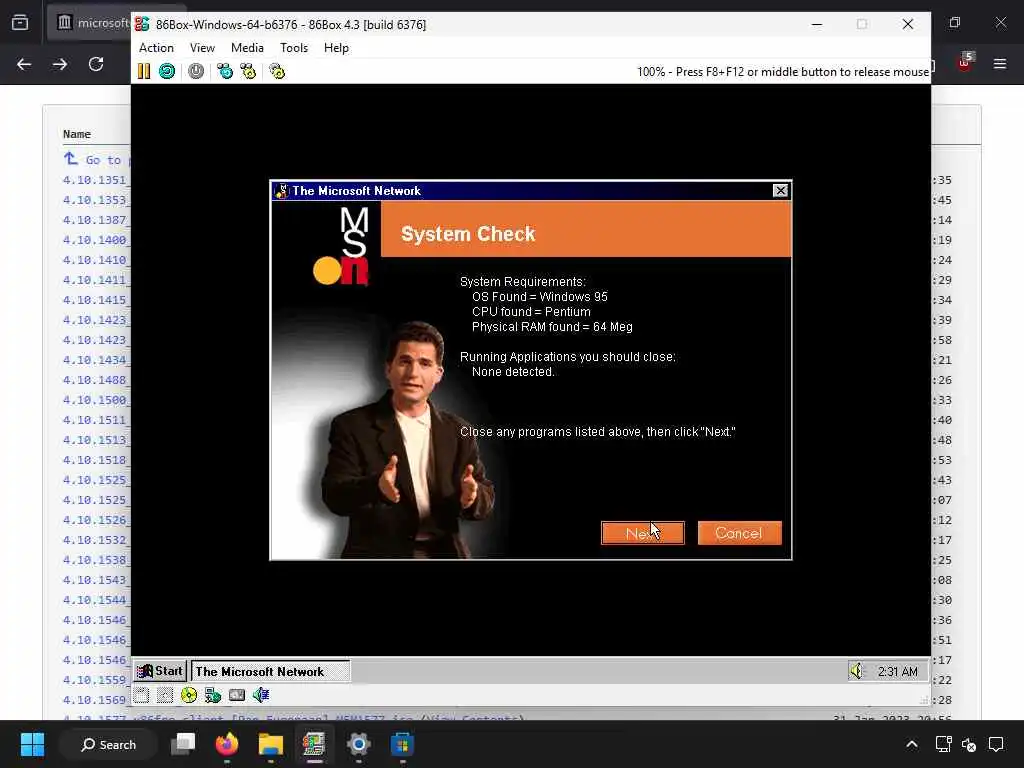This screenshot has height=768, width=1024.
Task: Click the sound speaker icon in 86Box status bar
Action: pos(261,695)
